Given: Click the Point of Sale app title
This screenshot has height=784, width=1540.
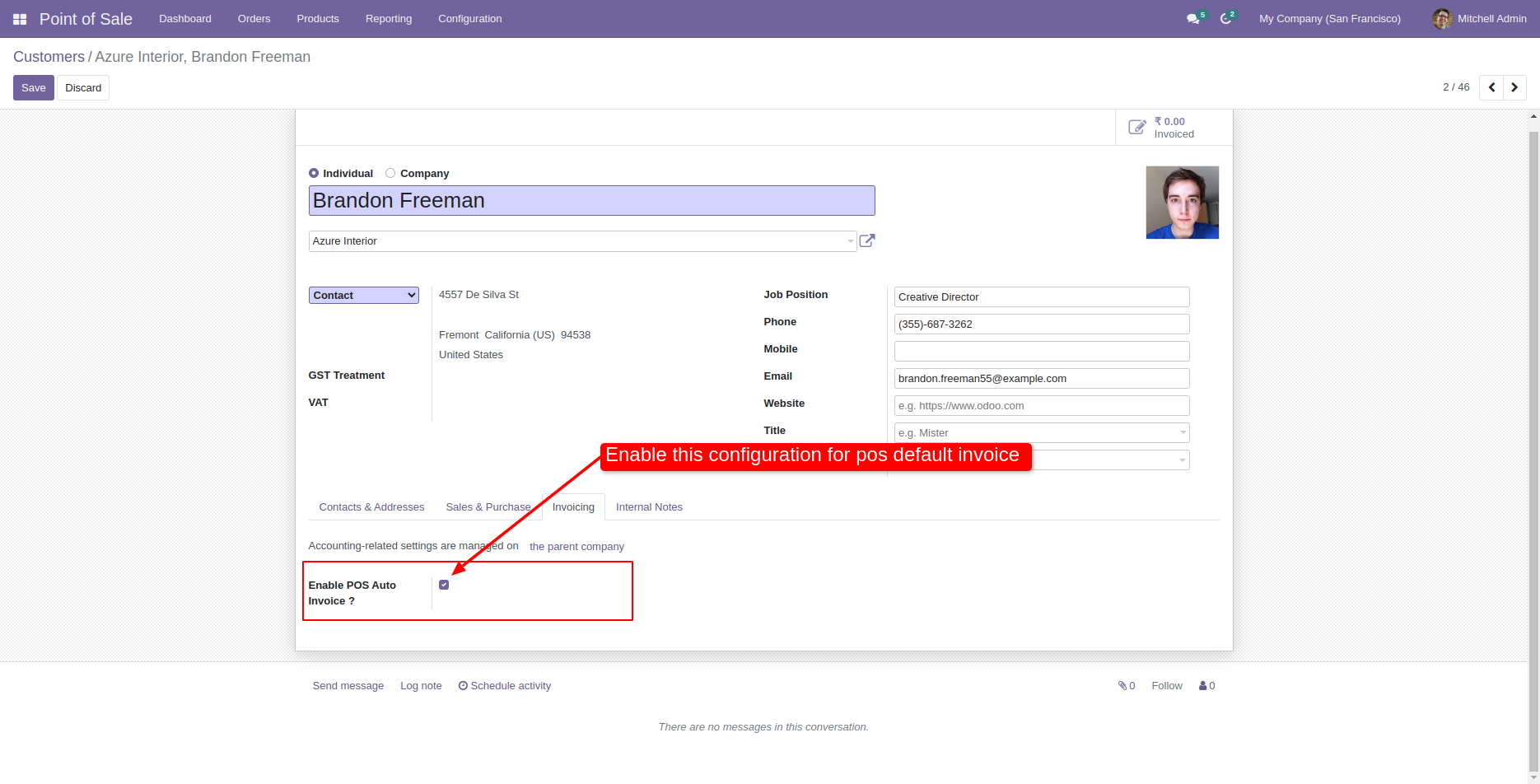Looking at the screenshot, I should (x=86, y=19).
